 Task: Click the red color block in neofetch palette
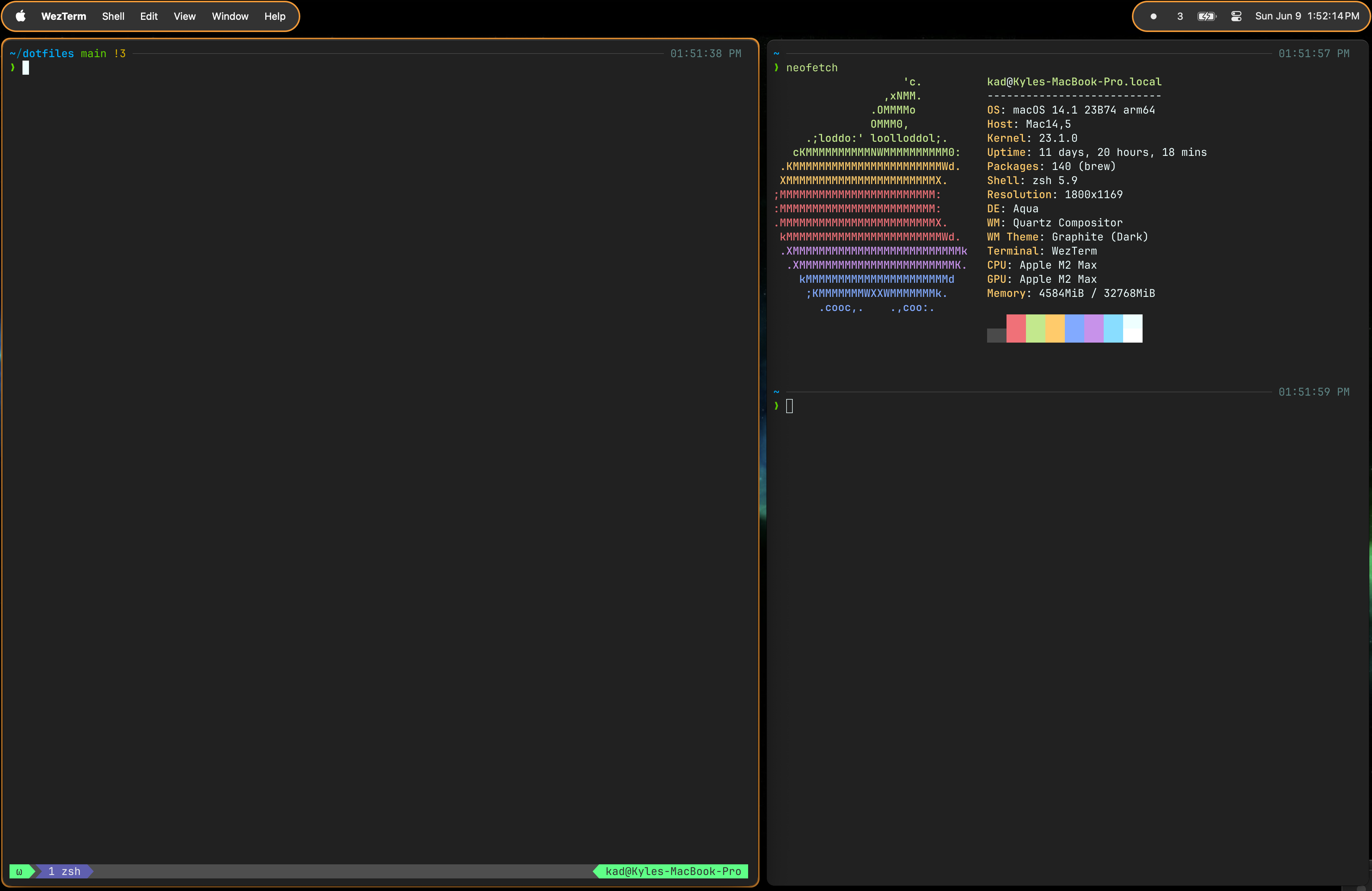1016,329
